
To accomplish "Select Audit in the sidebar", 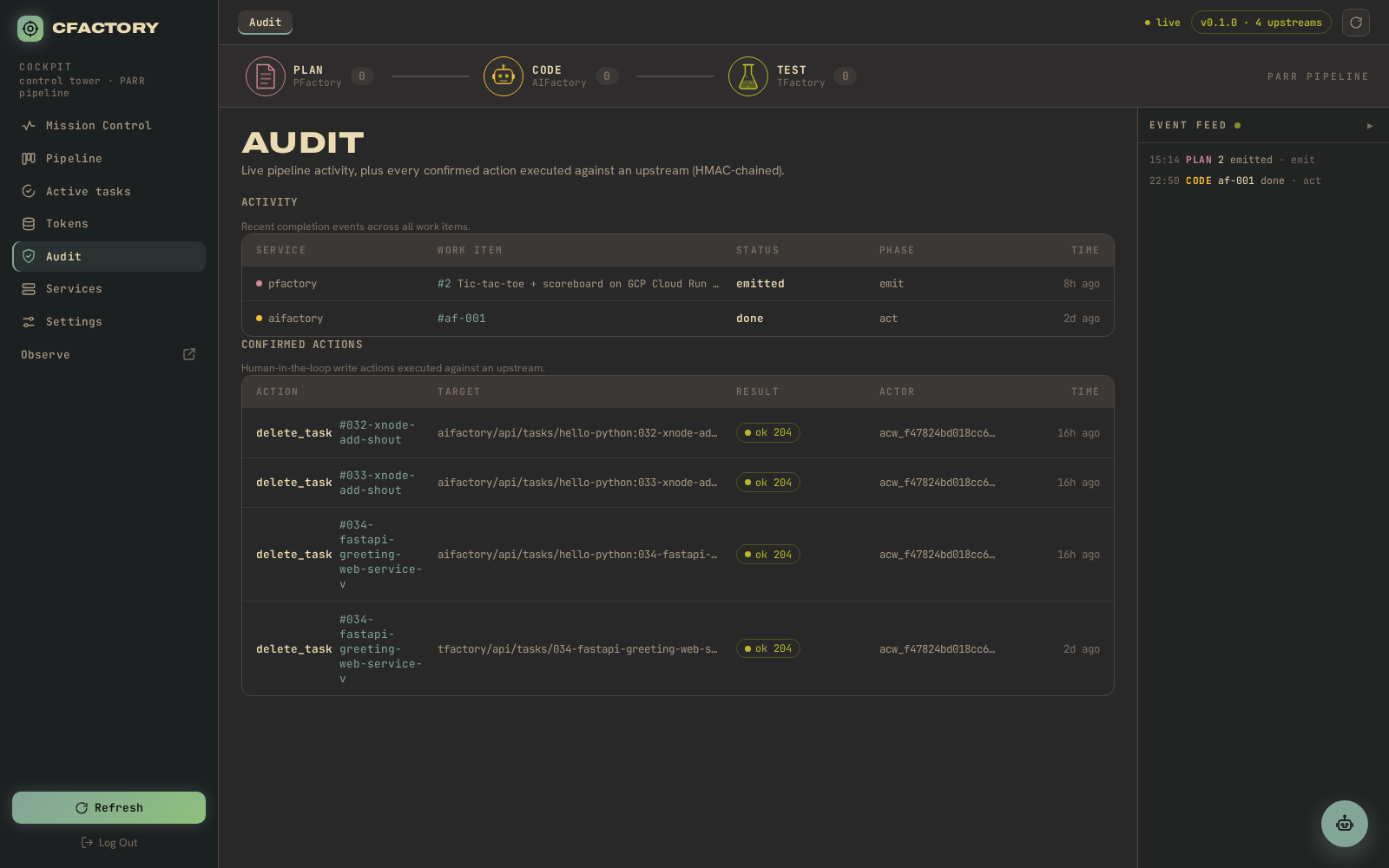I will [109, 257].
